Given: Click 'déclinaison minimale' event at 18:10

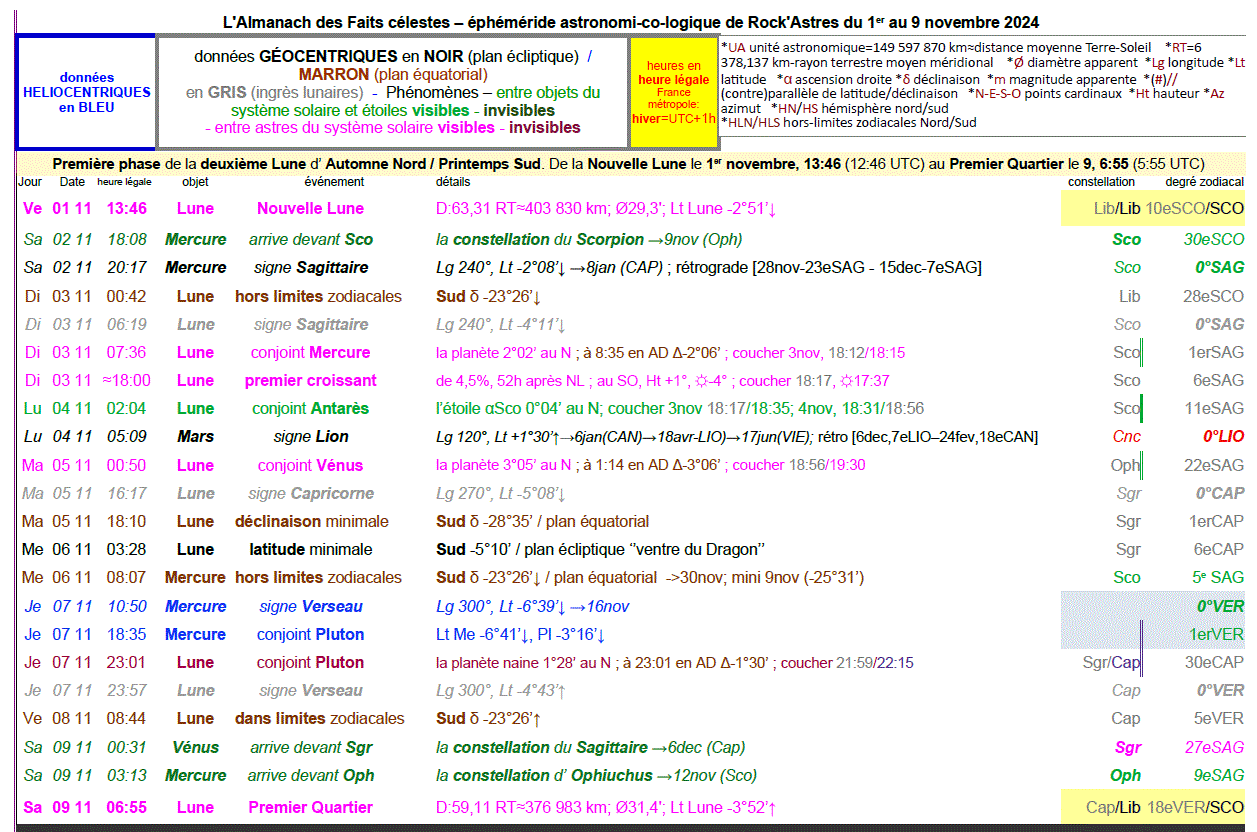Looking at the screenshot, I should [x=310, y=522].
